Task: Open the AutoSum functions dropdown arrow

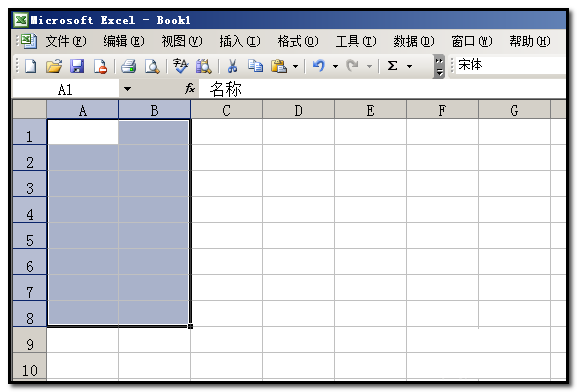Action: (x=409, y=67)
